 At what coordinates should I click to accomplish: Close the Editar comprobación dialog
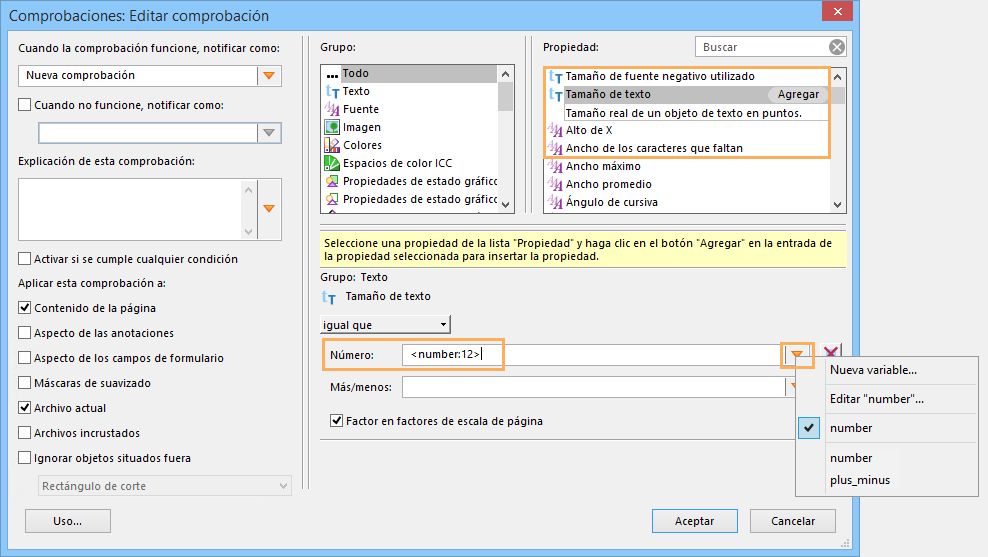coord(837,11)
